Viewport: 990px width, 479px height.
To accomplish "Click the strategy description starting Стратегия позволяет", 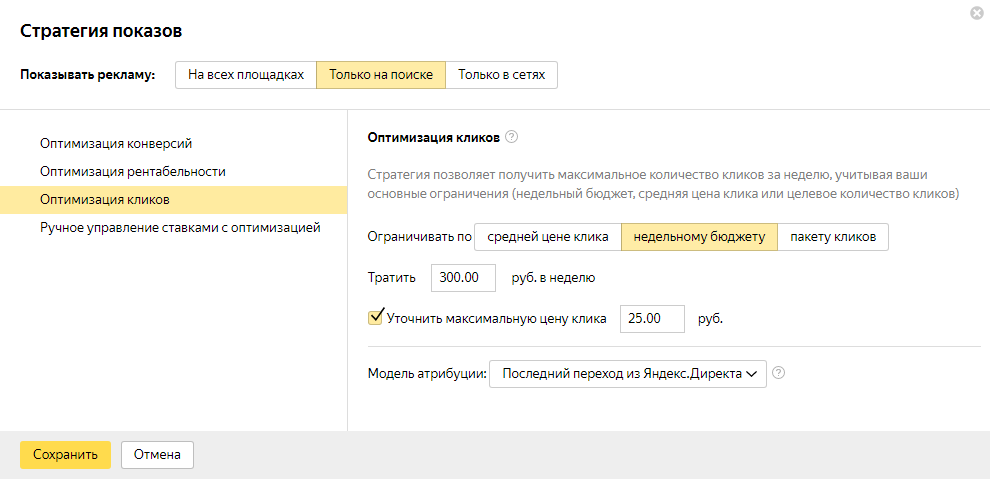I will [663, 184].
